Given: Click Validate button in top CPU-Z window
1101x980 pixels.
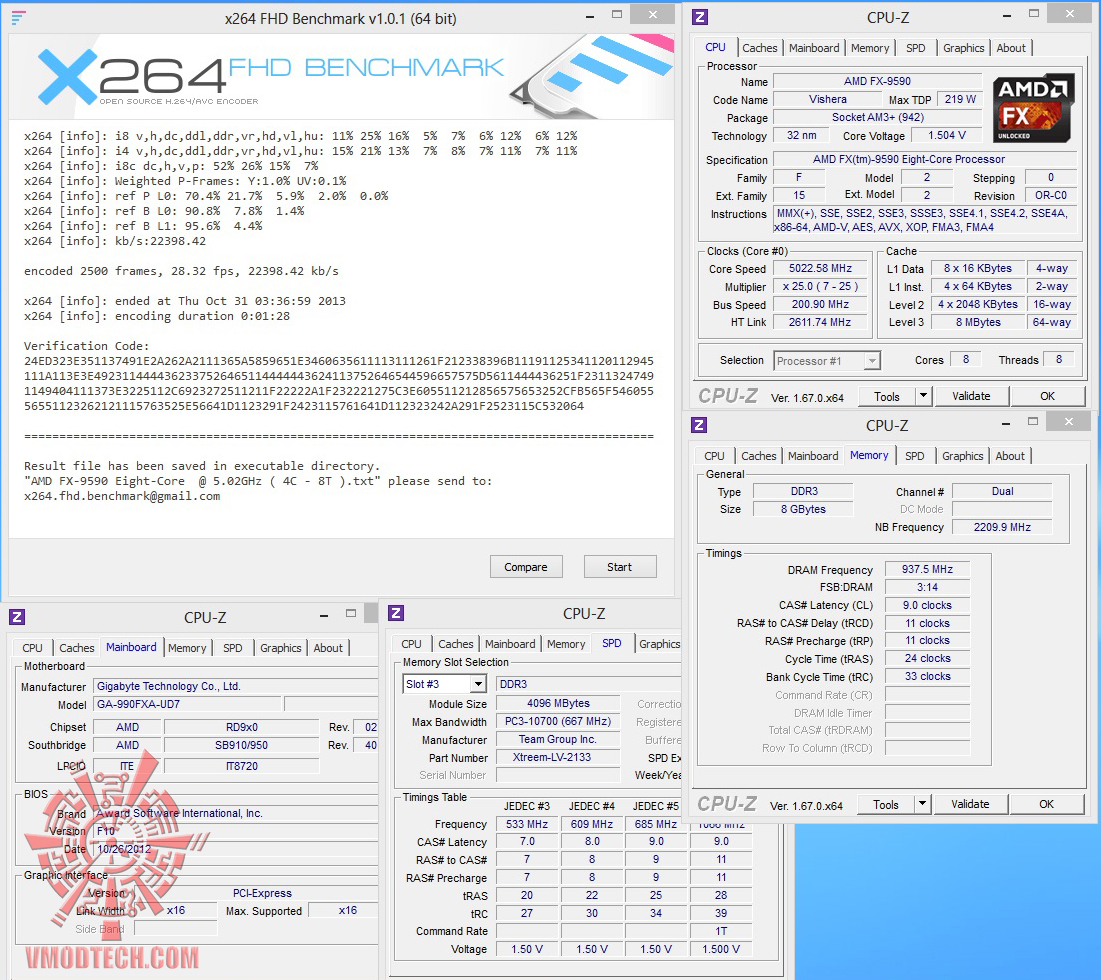Looking at the screenshot, I should [x=971, y=396].
